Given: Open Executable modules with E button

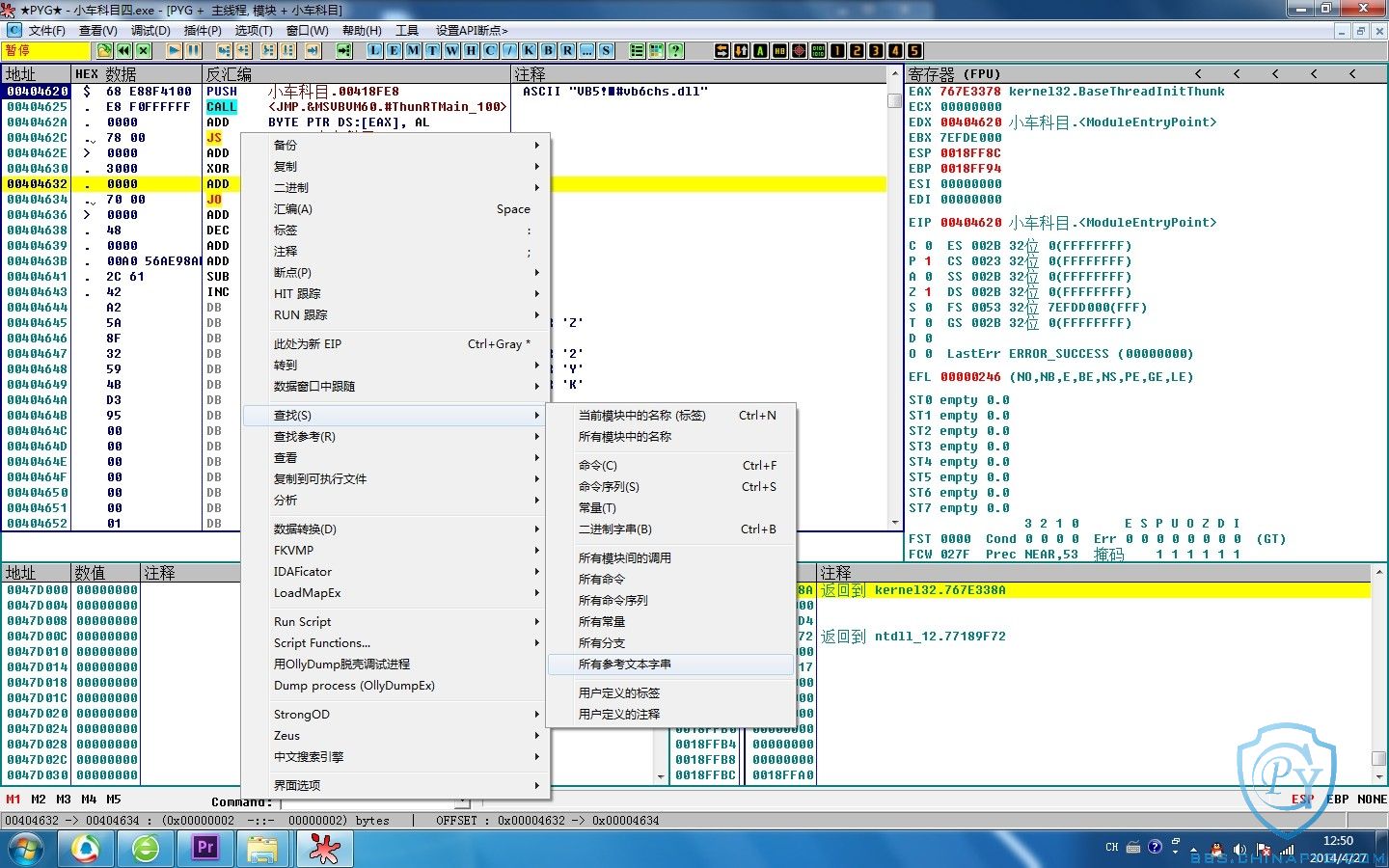Looking at the screenshot, I should (394, 50).
